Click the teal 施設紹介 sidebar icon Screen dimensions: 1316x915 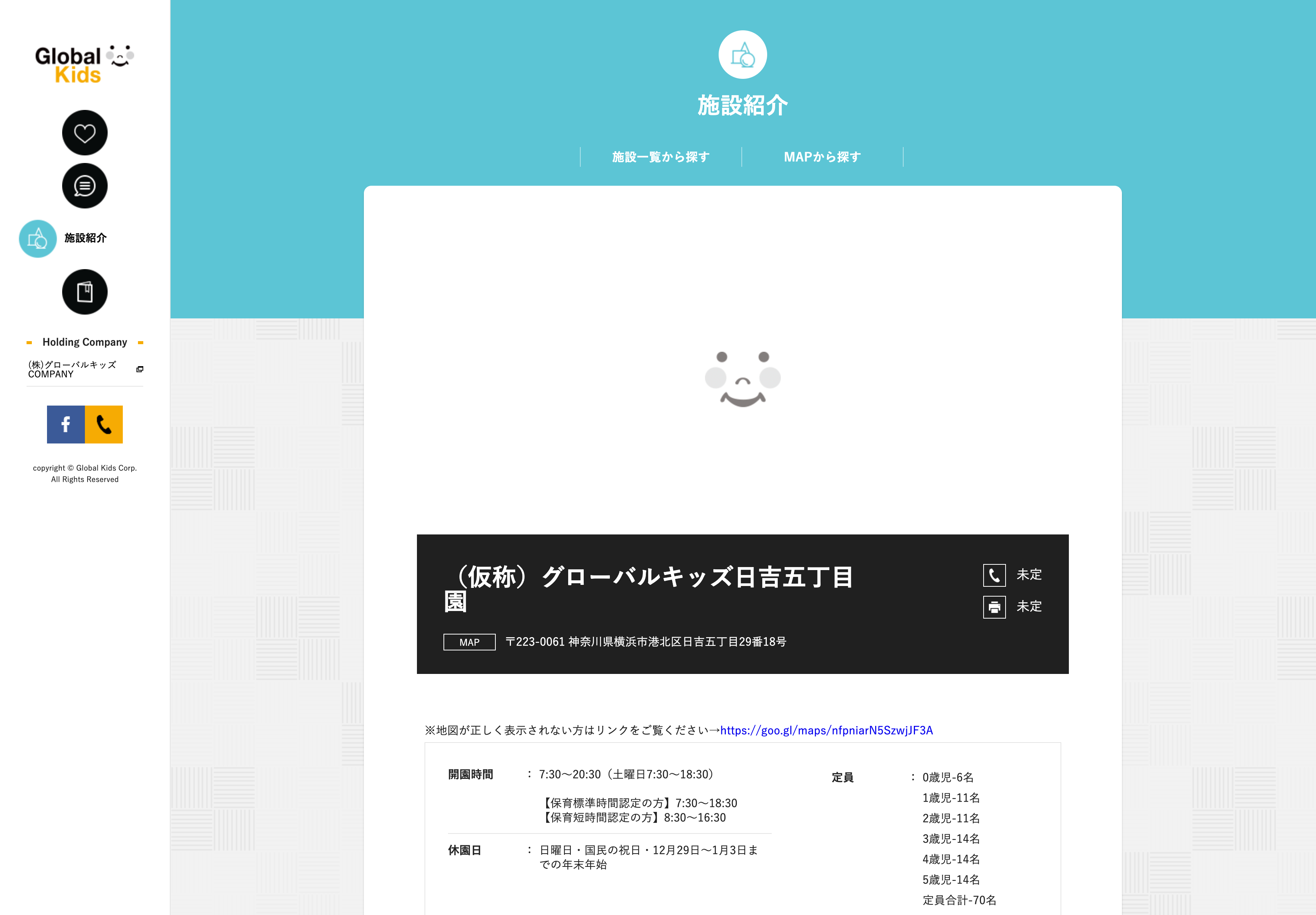pos(38,238)
